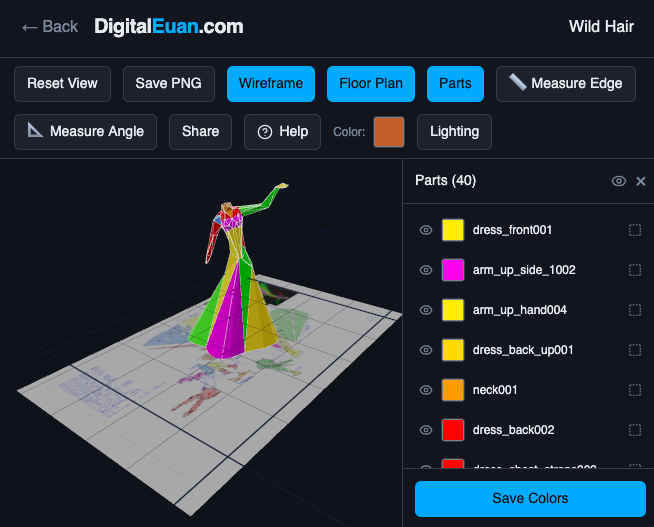
Task: Toggle visibility of dress_back002
Action: point(425,430)
